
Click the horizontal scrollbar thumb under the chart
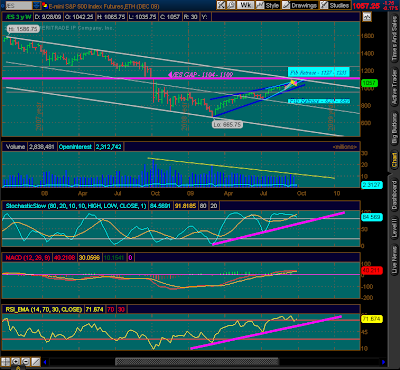[x=197, y=362]
